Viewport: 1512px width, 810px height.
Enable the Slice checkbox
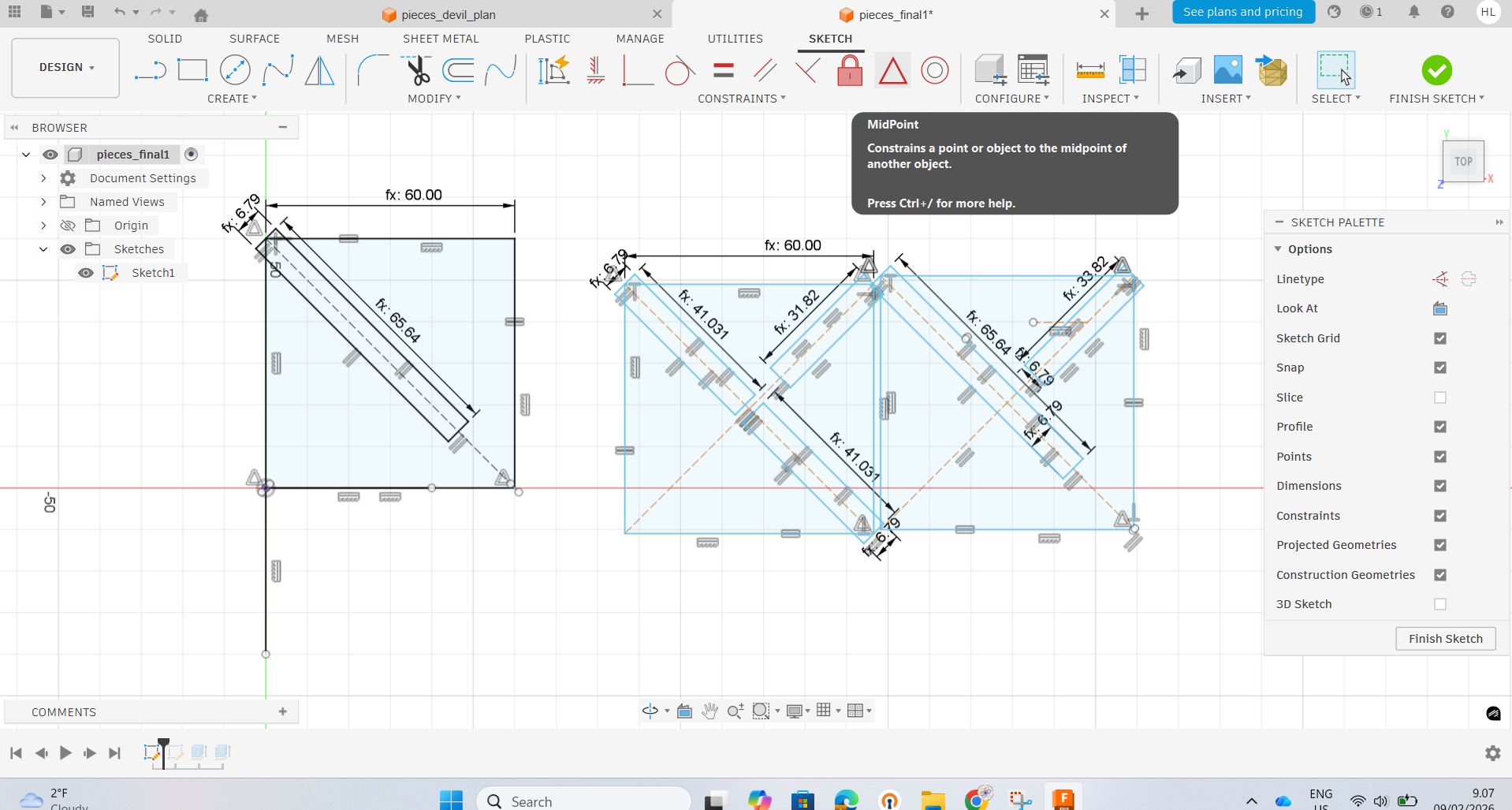tap(1440, 398)
